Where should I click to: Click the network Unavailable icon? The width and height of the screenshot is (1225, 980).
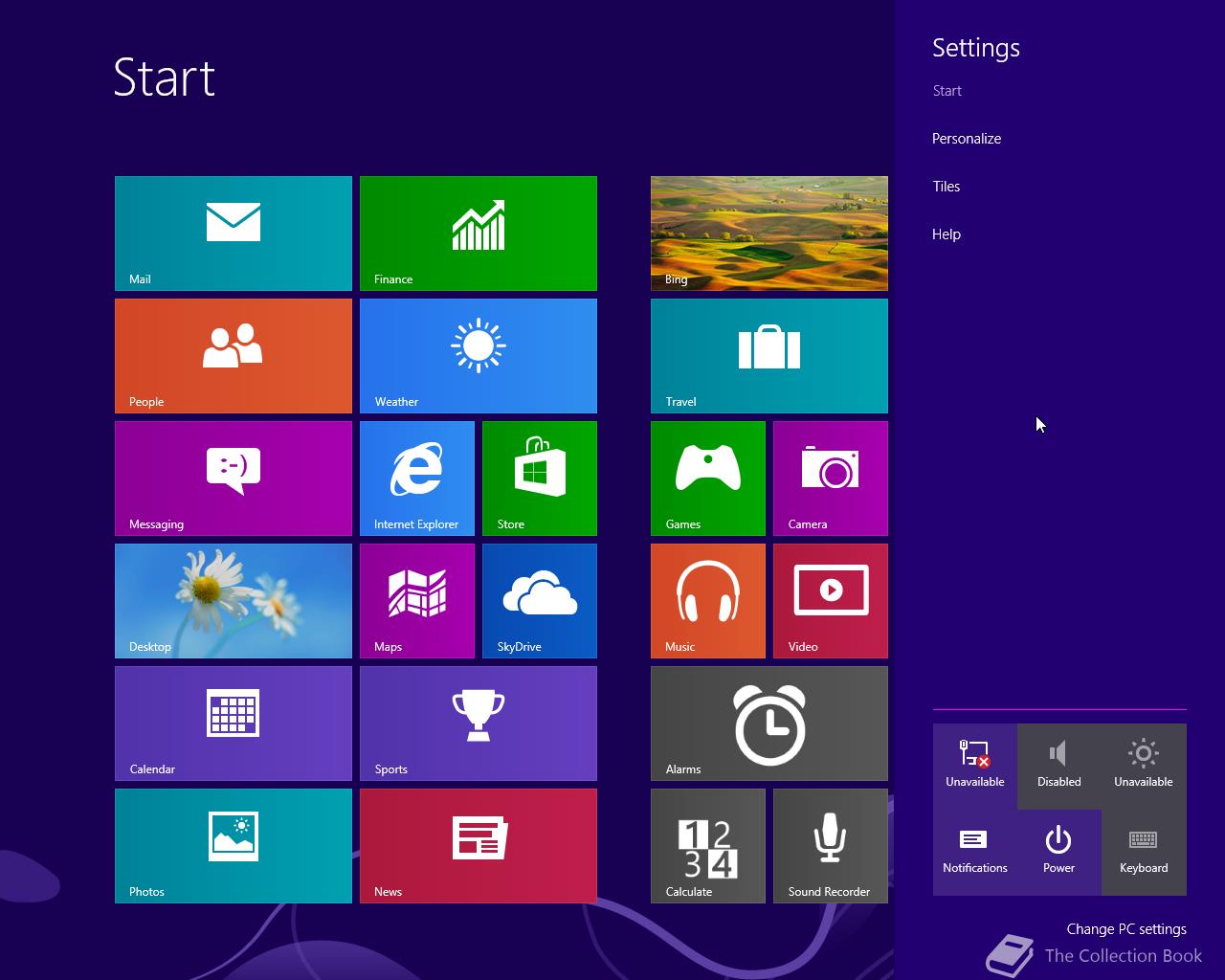(x=975, y=767)
